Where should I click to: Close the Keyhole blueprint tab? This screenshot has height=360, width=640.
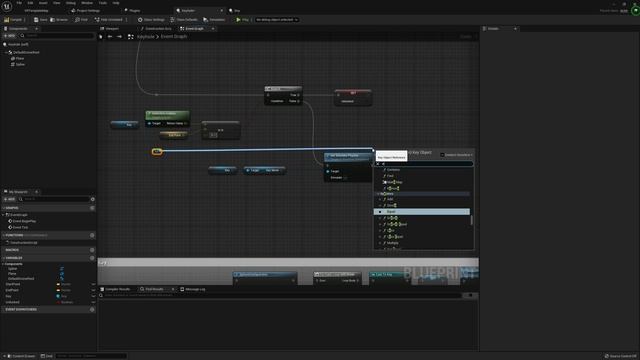pyautogui.click(x=222, y=11)
